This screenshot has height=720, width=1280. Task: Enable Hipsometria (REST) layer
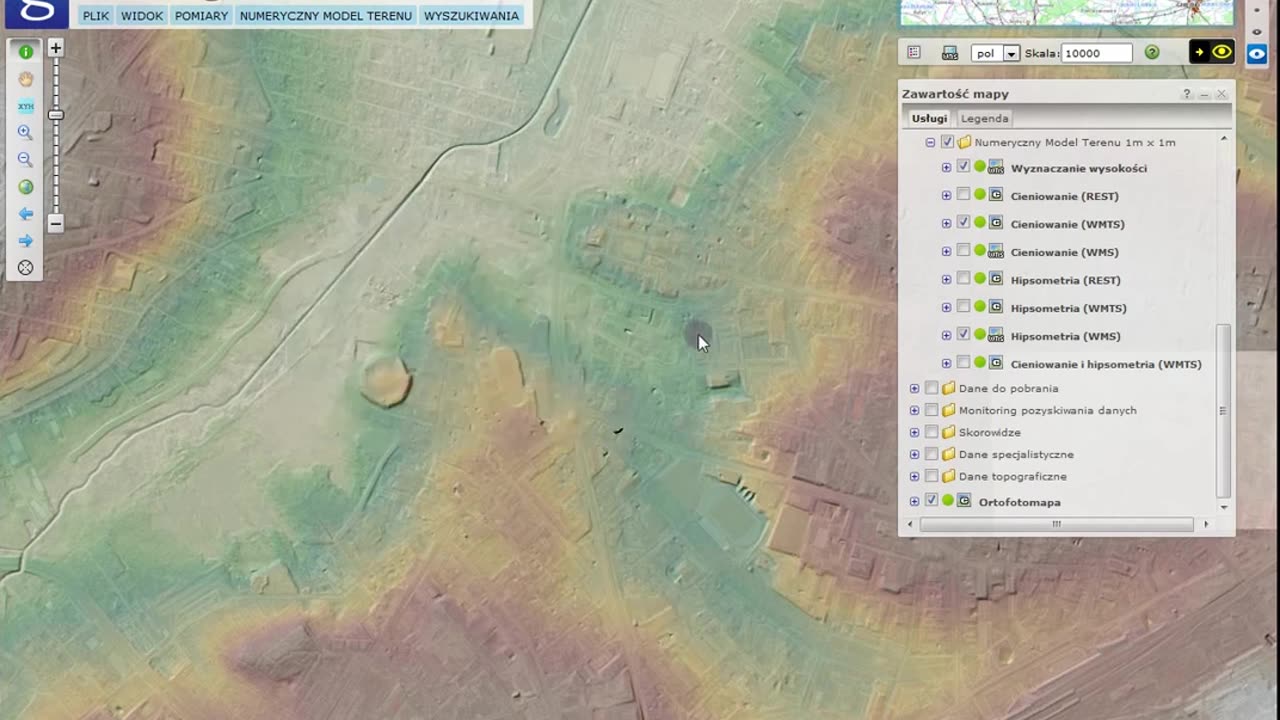pyautogui.click(x=963, y=279)
